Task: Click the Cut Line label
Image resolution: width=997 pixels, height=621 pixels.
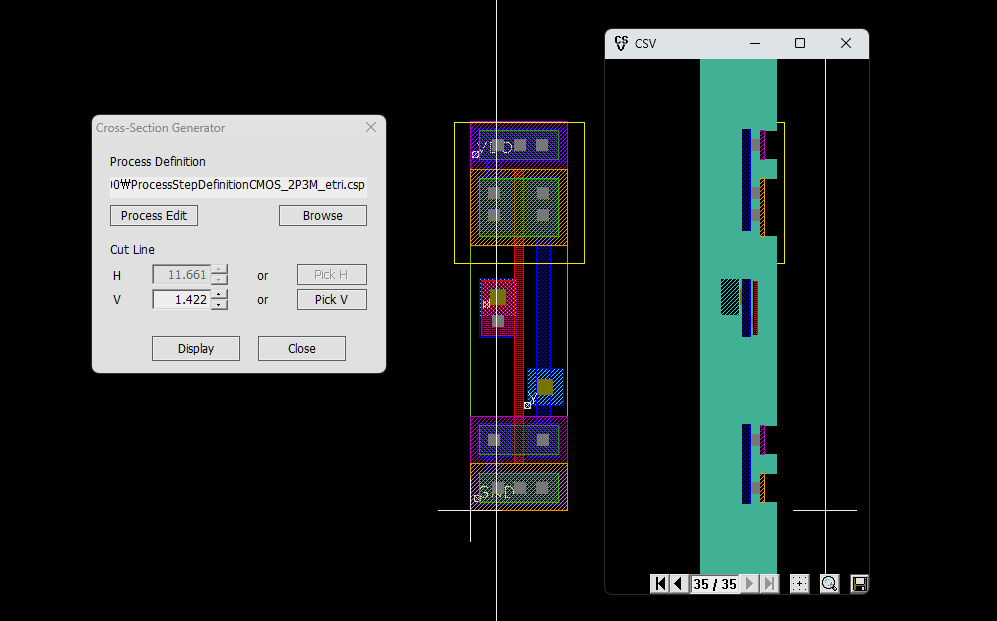Action: (132, 249)
